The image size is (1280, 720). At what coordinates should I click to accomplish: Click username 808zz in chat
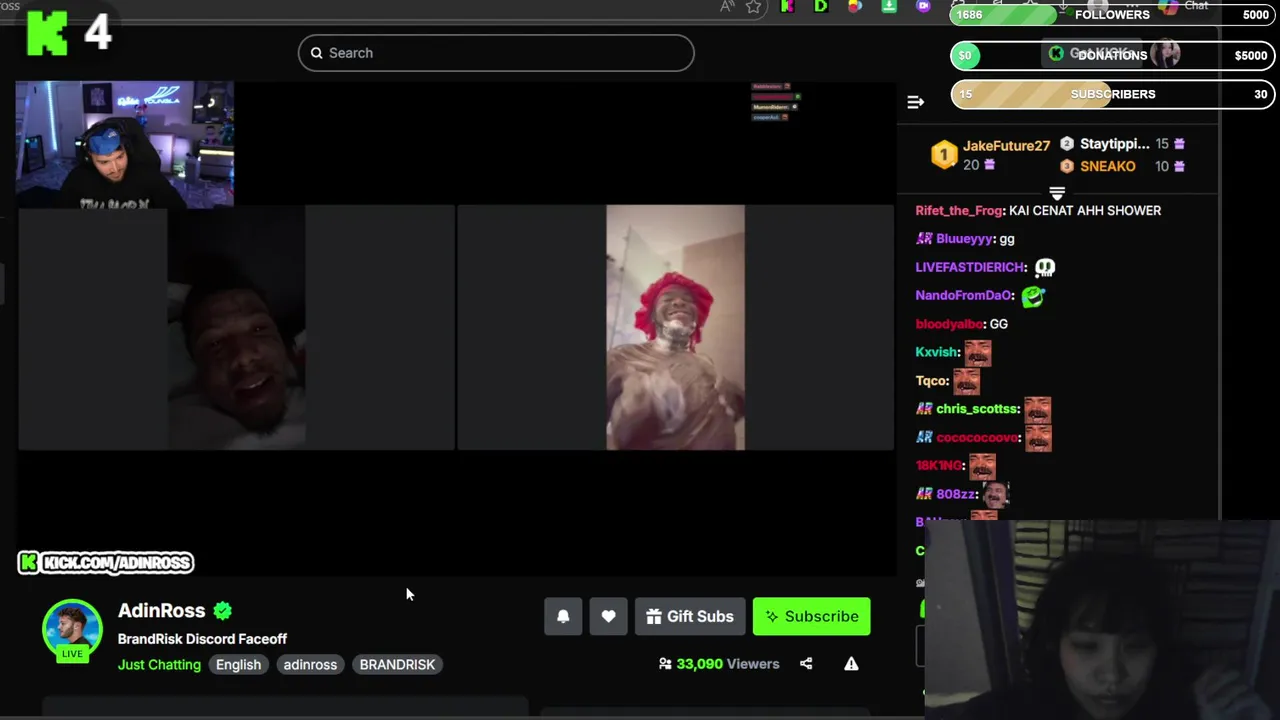pos(955,494)
